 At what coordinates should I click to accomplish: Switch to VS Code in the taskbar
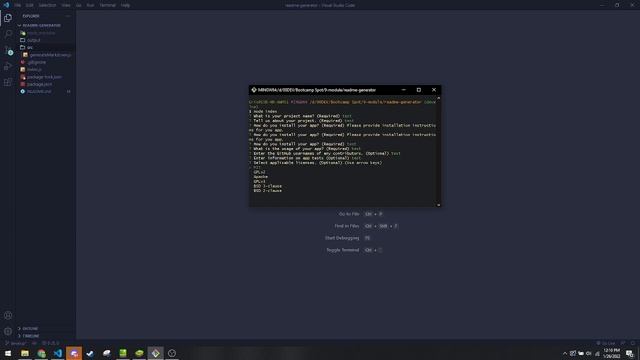point(58,353)
